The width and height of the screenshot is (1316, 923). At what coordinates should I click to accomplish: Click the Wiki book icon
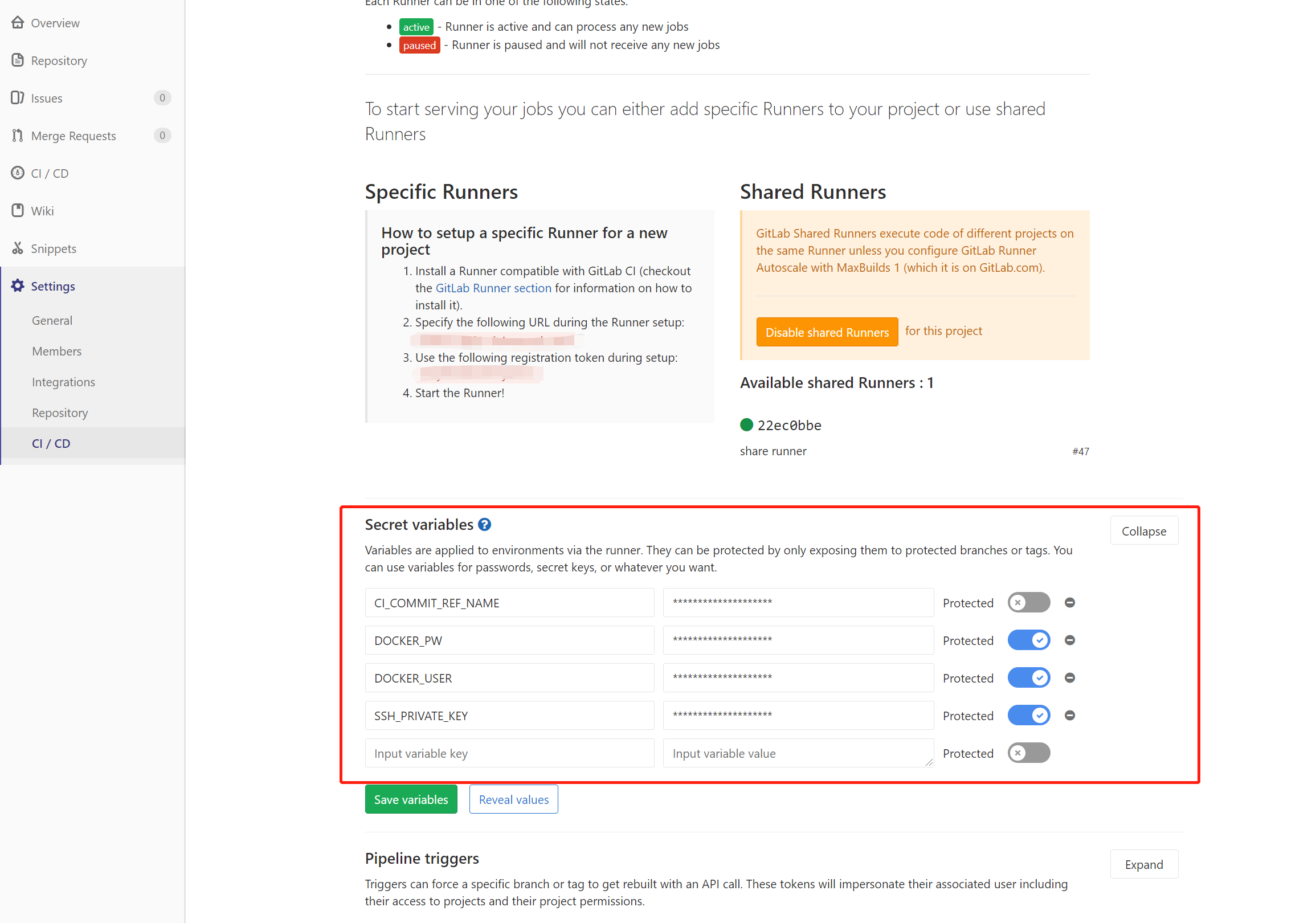[18, 210]
